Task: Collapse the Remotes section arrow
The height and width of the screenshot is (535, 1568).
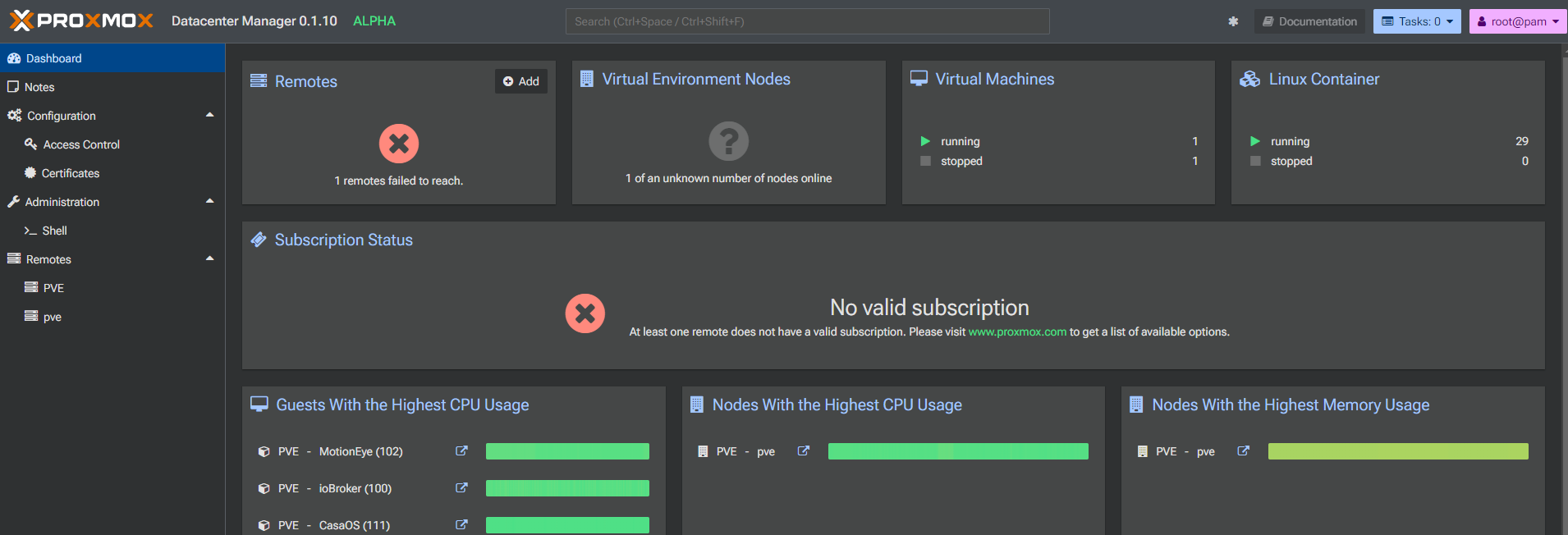Action: coord(210,258)
